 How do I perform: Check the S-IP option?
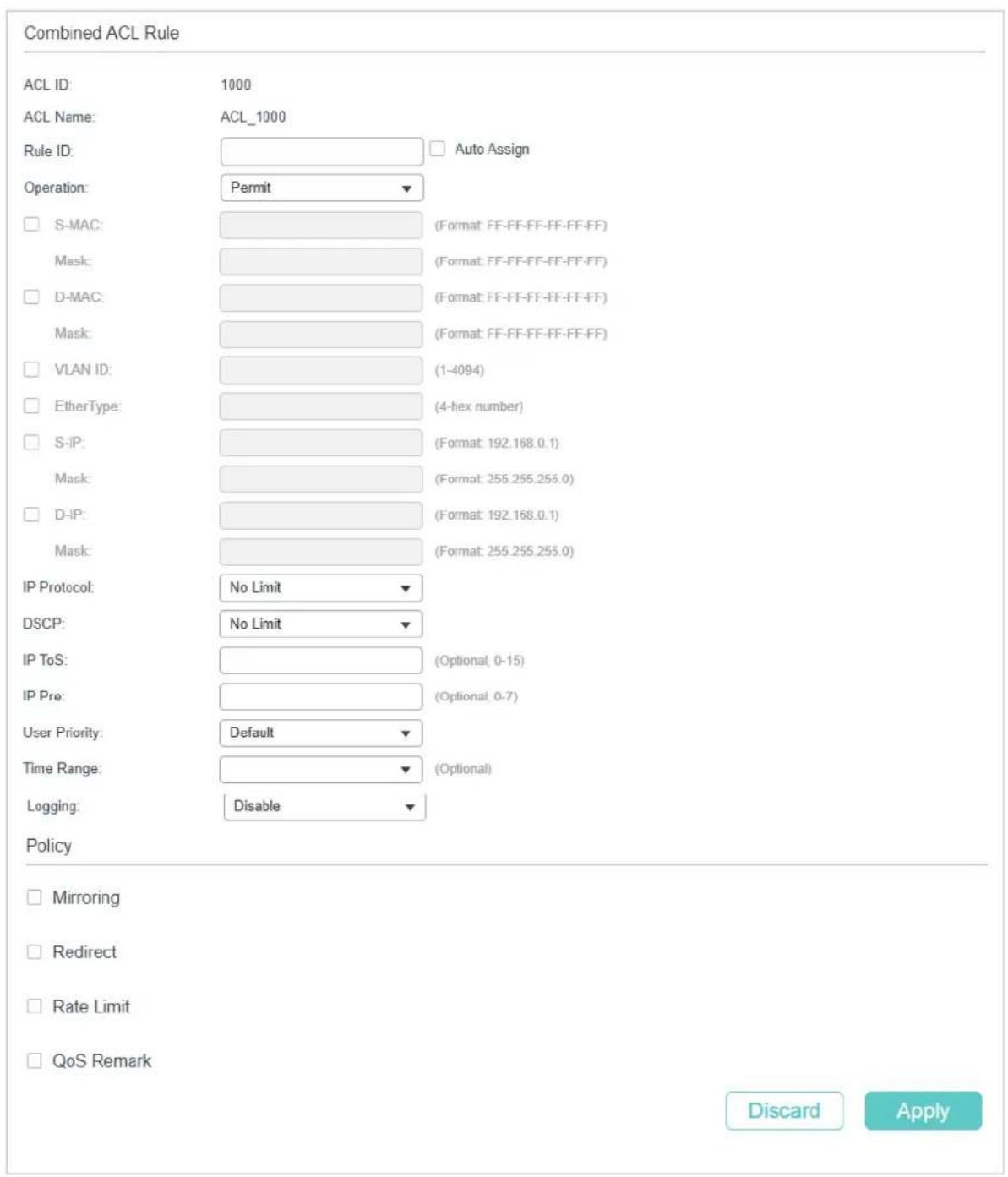31,442
